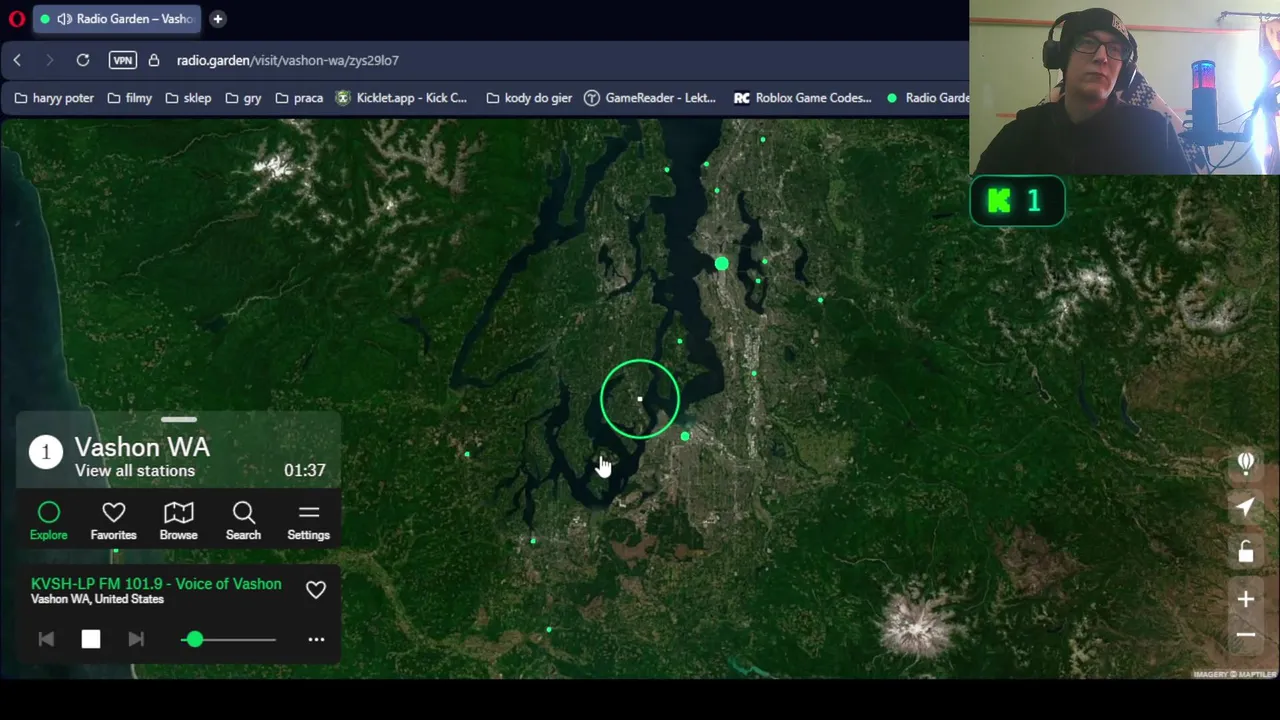The image size is (1280, 720).
Task: Open the Settings tab
Action: 308,521
